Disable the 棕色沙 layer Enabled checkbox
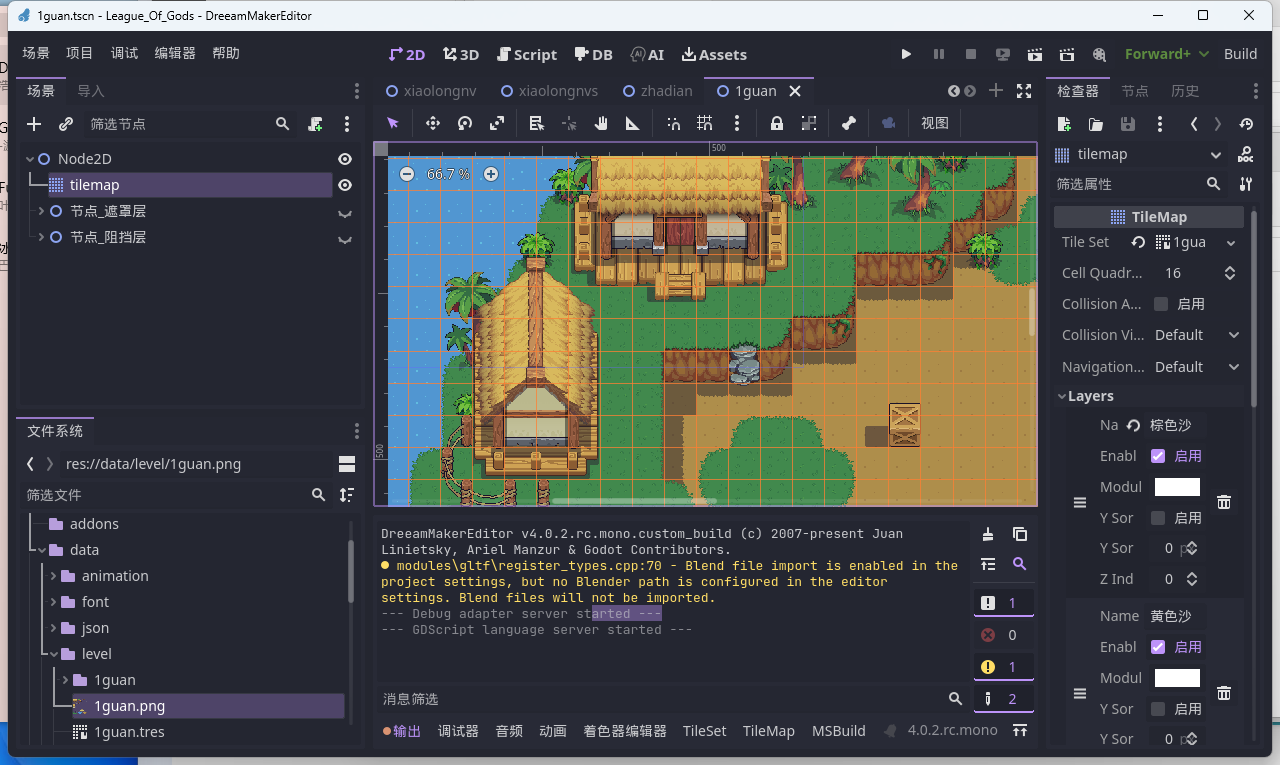The height and width of the screenshot is (765, 1280). point(1158,456)
